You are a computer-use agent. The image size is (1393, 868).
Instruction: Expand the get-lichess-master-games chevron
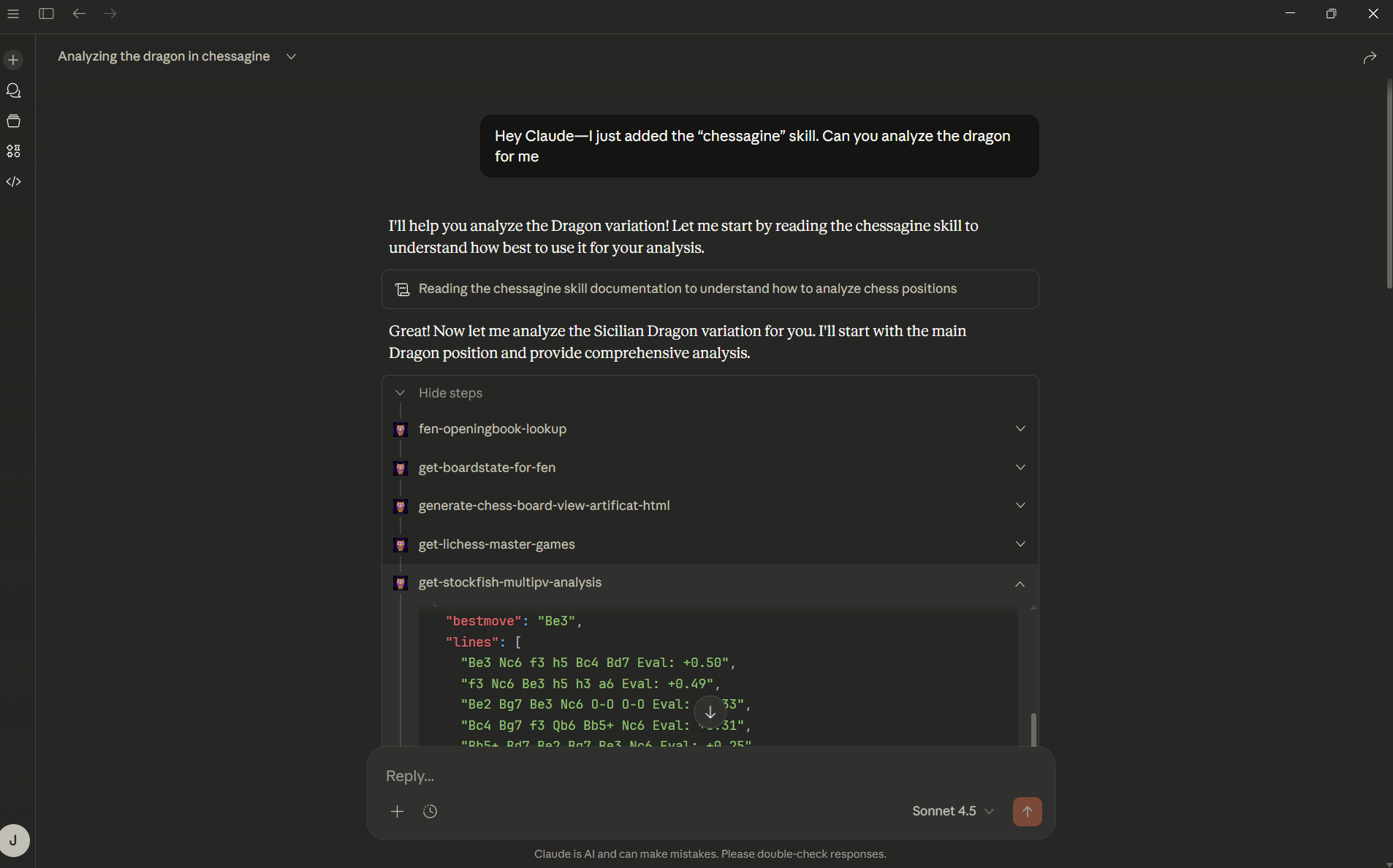pyautogui.click(x=1020, y=544)
